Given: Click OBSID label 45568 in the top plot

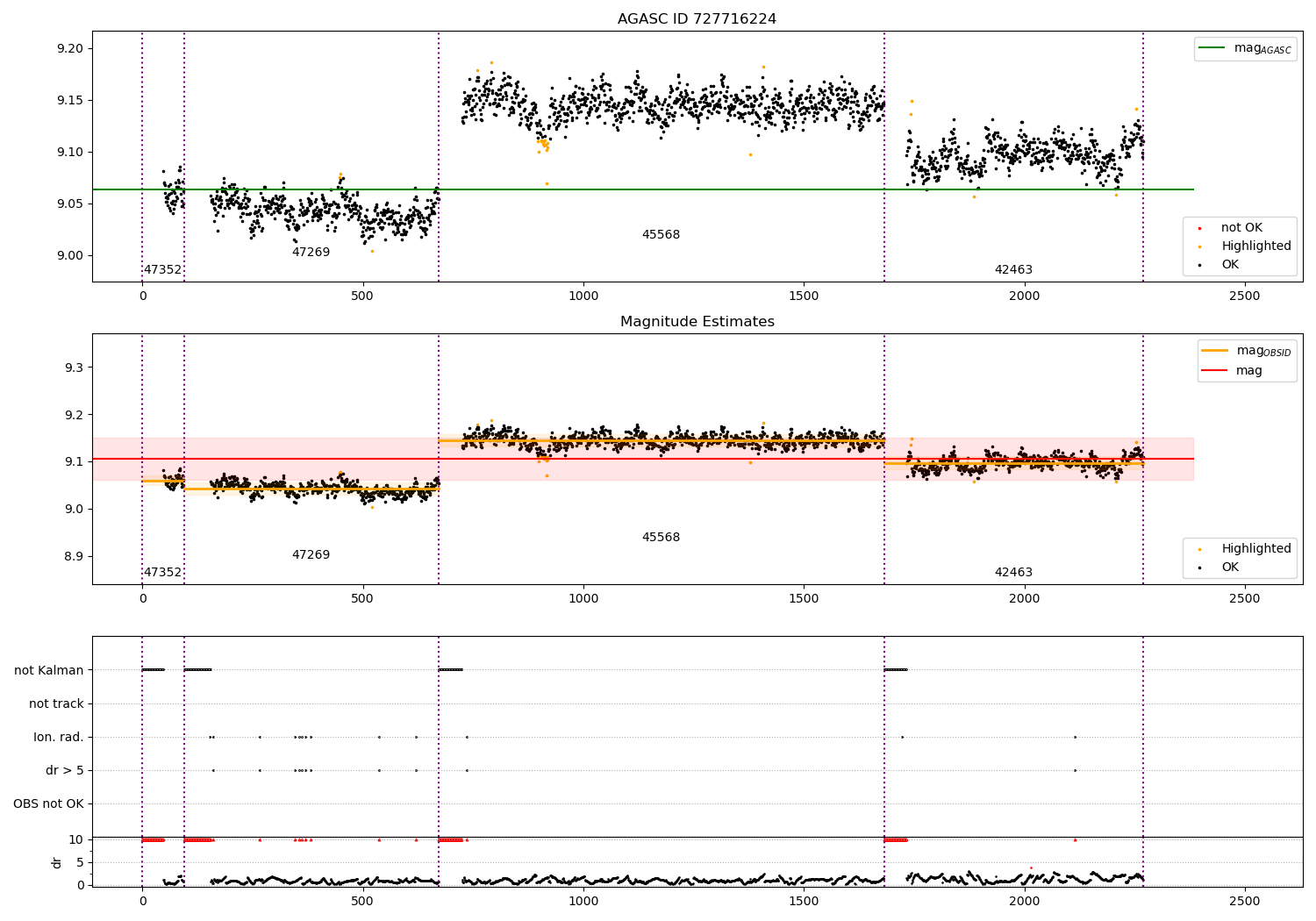Looking at the screenshot, I should click(661, 234).
